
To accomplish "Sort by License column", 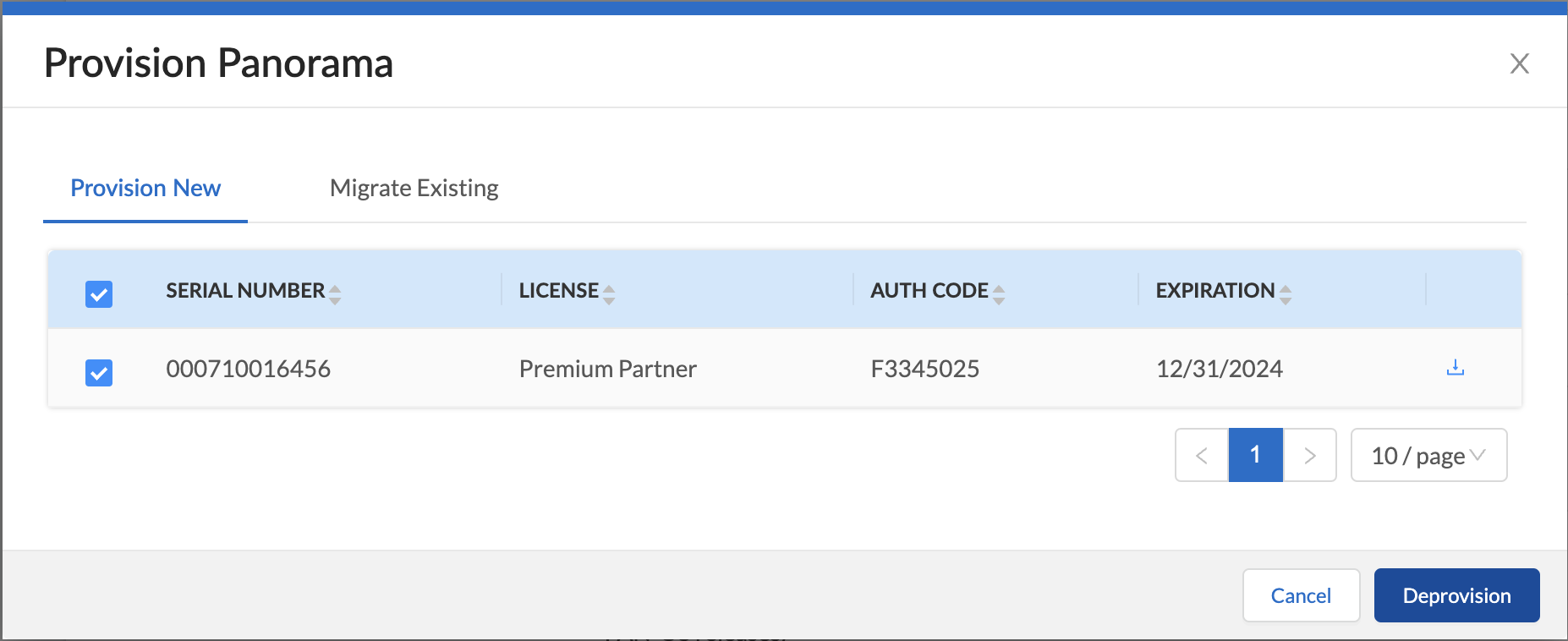I will click(609, 293).
